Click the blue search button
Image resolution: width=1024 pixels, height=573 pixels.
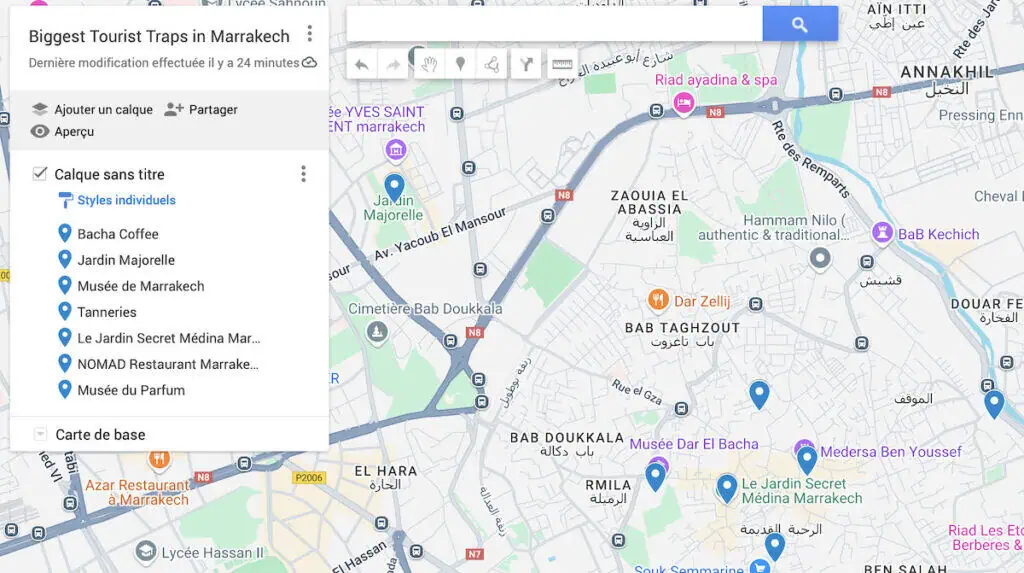click(799, 24)
